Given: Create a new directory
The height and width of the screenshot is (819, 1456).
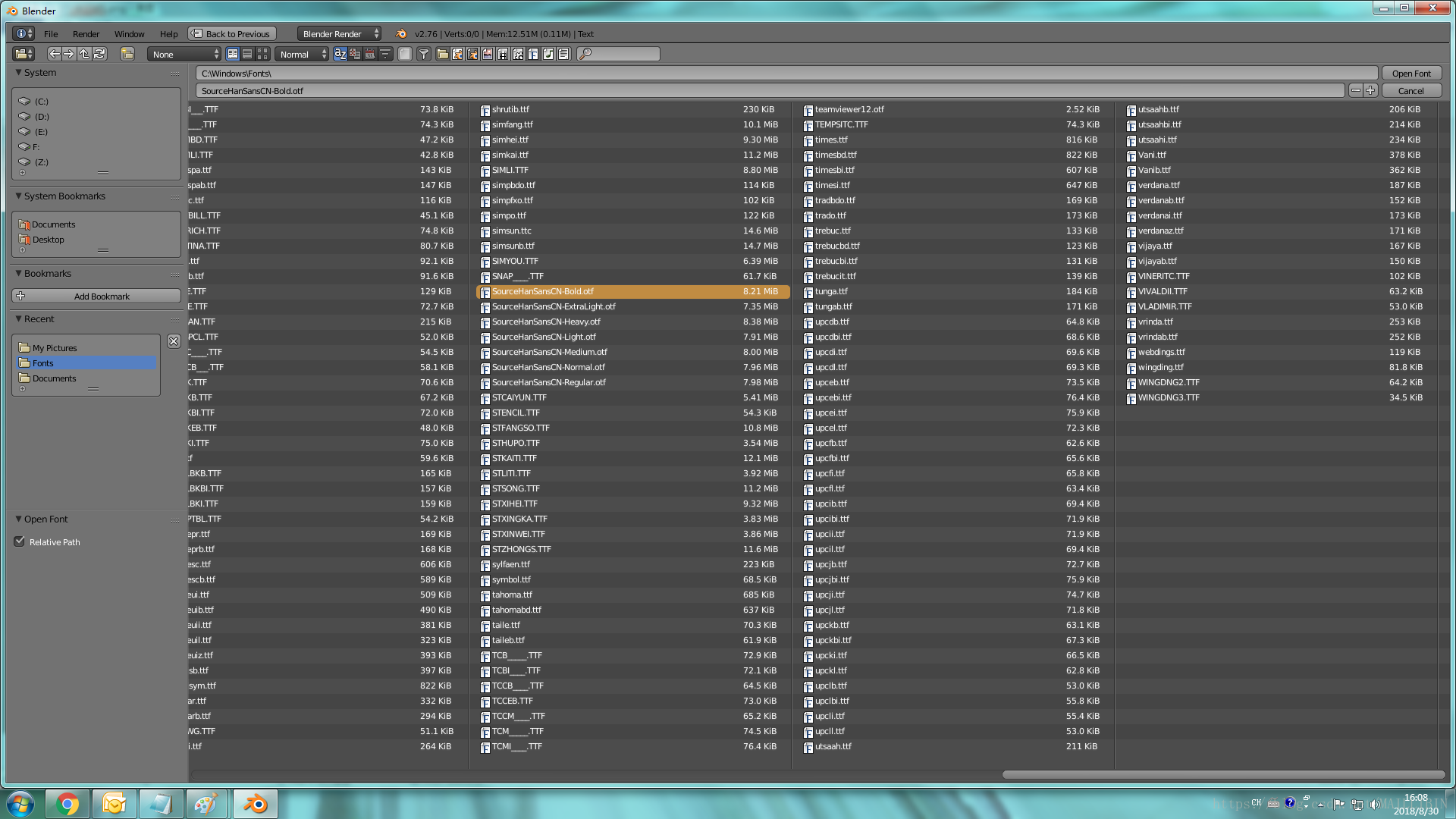Looking at the screenshot, I should pyautogui.click(x=127, y=54).
